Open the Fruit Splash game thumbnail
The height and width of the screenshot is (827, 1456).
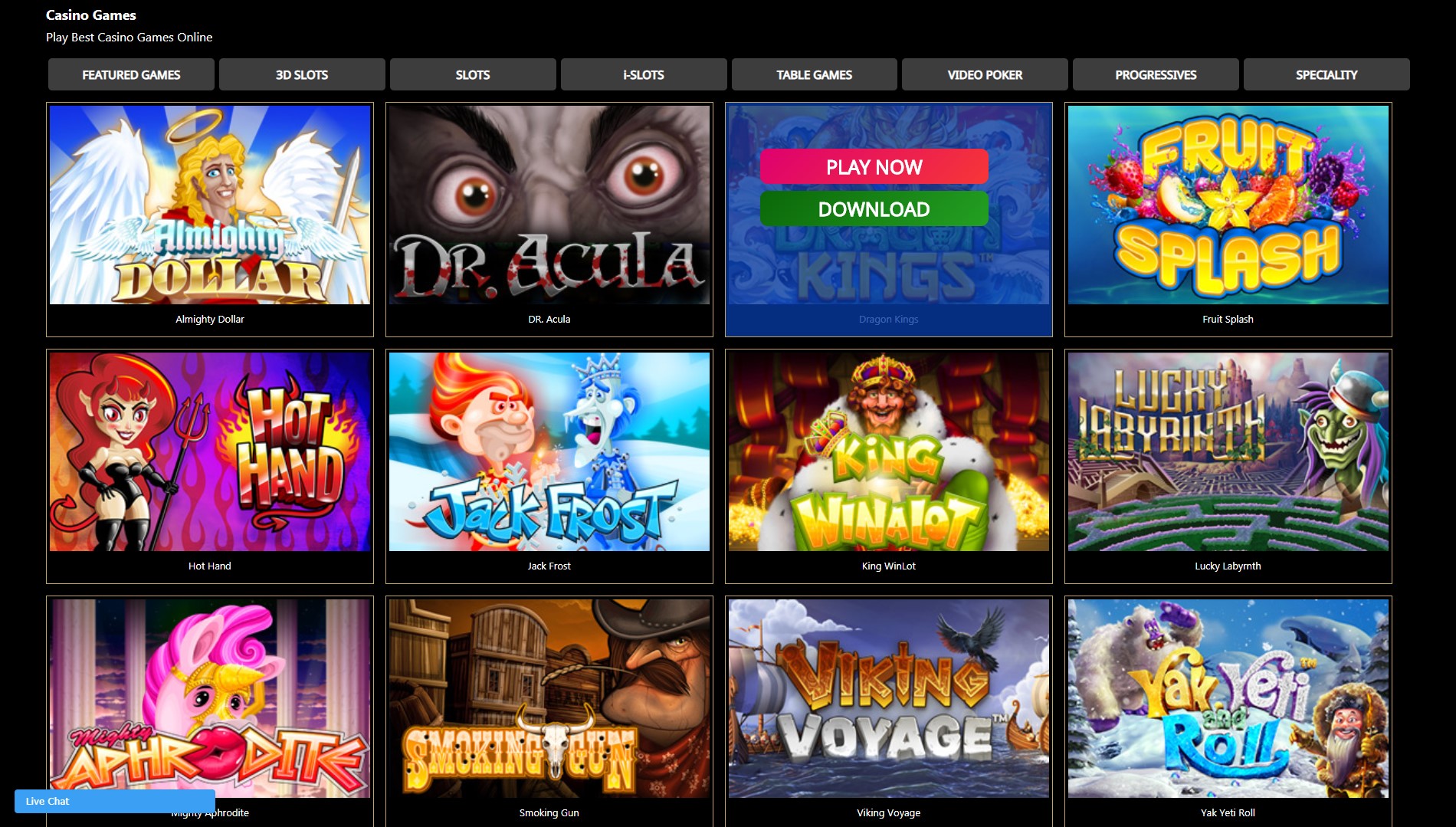tap(1228, 205)
